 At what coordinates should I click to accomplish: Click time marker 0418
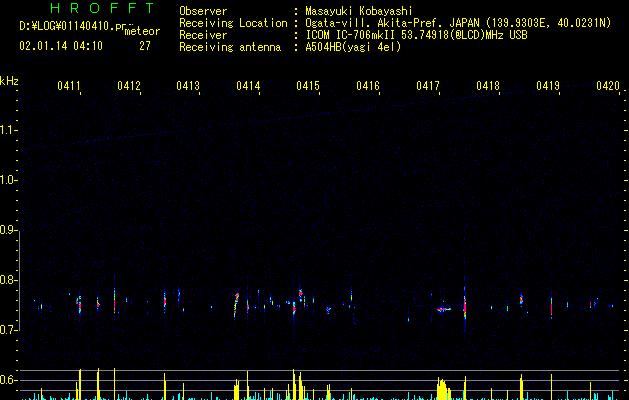click(488, 85)
